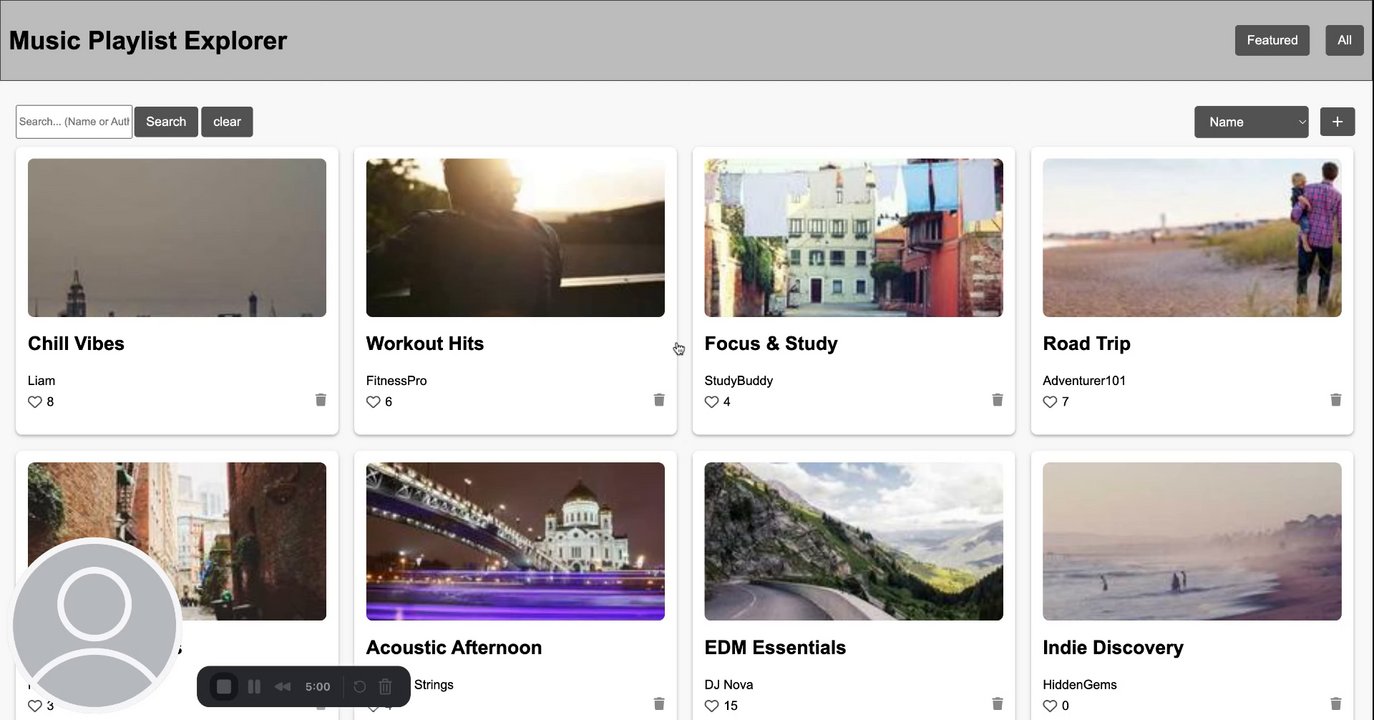Like the EDM Essentials playlist
The height and width of the screenshot is (720, 1374).
[712, 706]
